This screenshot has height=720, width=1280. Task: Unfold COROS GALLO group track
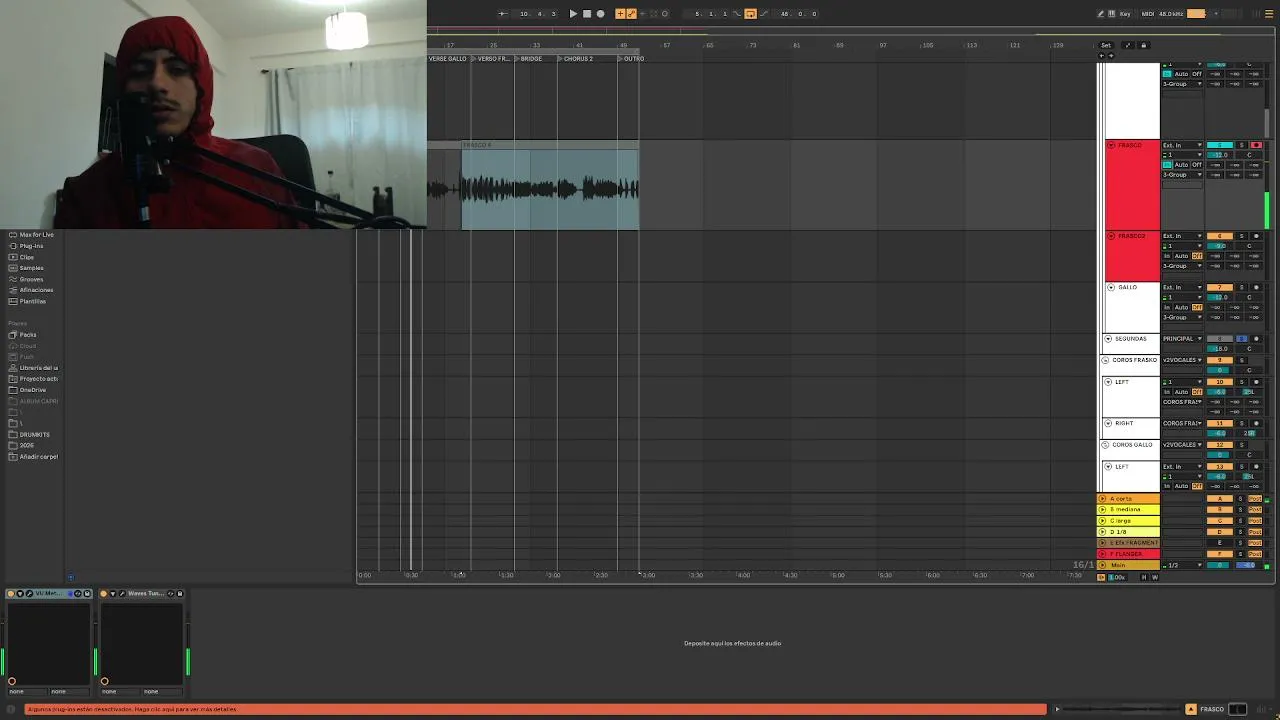click(x=1105, y=445)
